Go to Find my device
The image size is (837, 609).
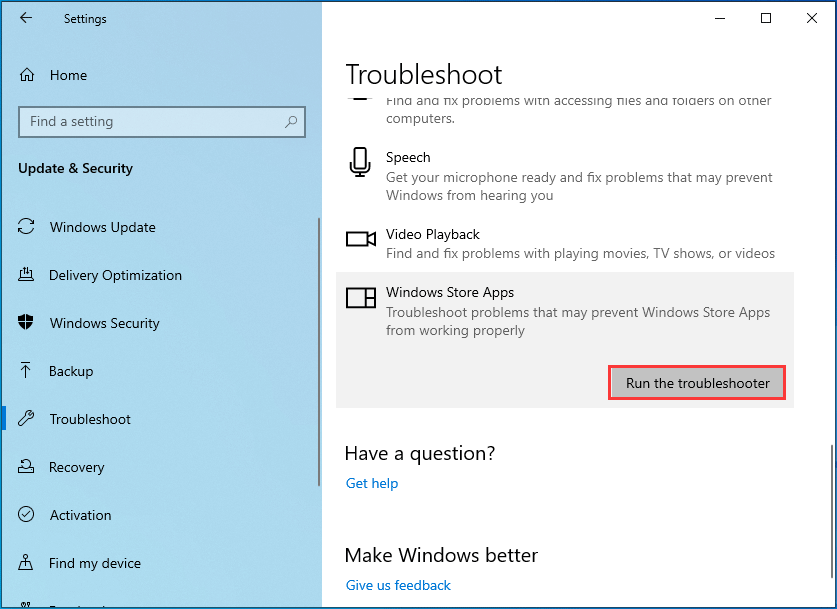click(x=95, y=564)
